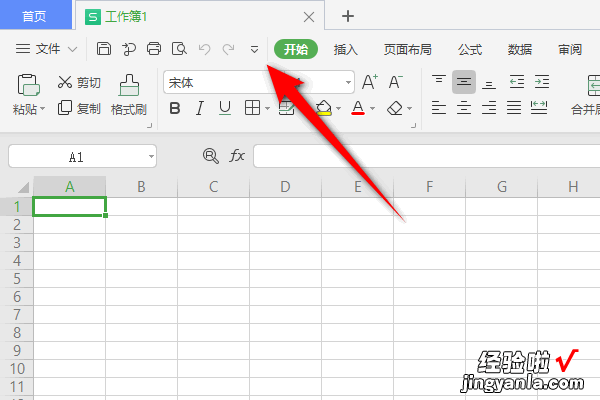This screenshot has height=400, width=600.
Task: Center text horizontally
Action: (464, 108)
